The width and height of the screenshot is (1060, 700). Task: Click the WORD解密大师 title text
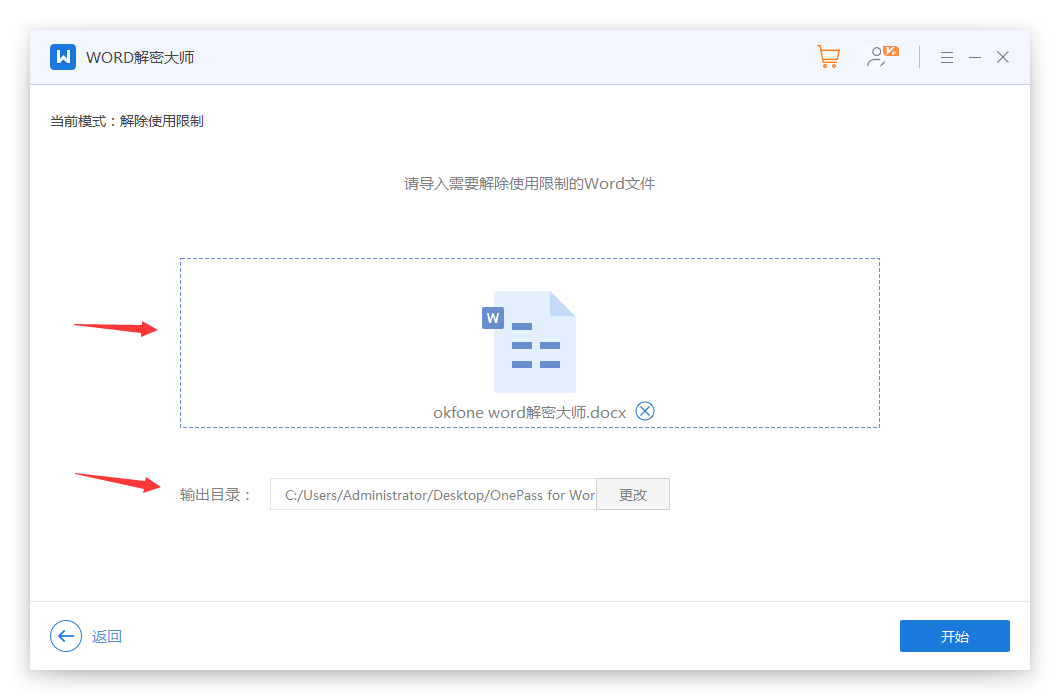point(140,58)
